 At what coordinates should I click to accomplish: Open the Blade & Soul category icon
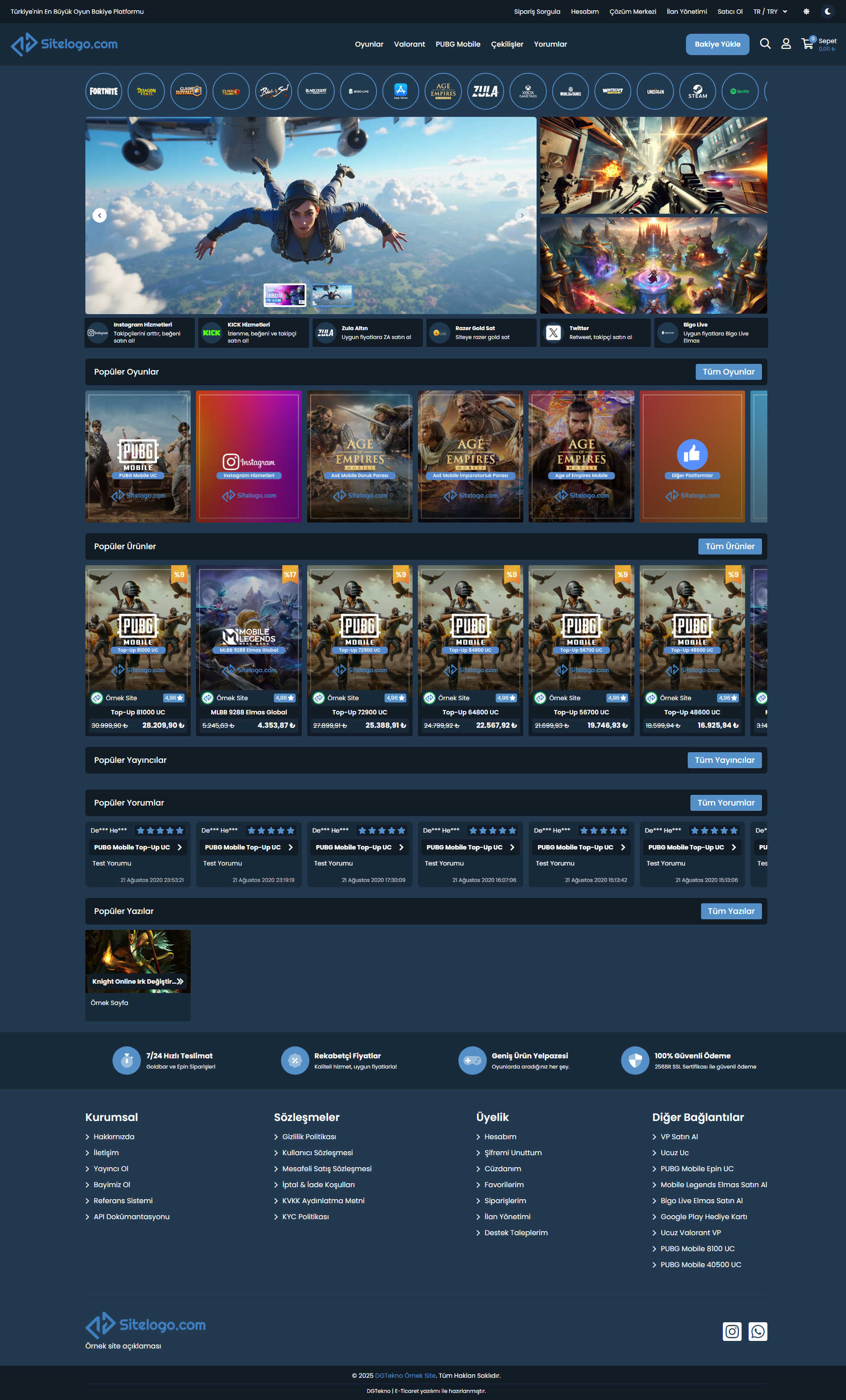(x=273, y=91)
